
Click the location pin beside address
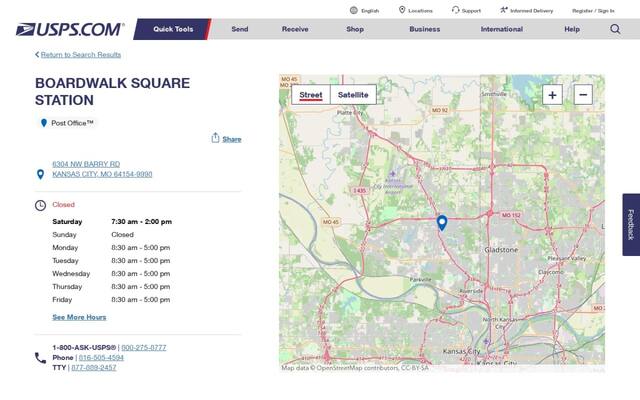pyautogui.click(x=40, y=175)
